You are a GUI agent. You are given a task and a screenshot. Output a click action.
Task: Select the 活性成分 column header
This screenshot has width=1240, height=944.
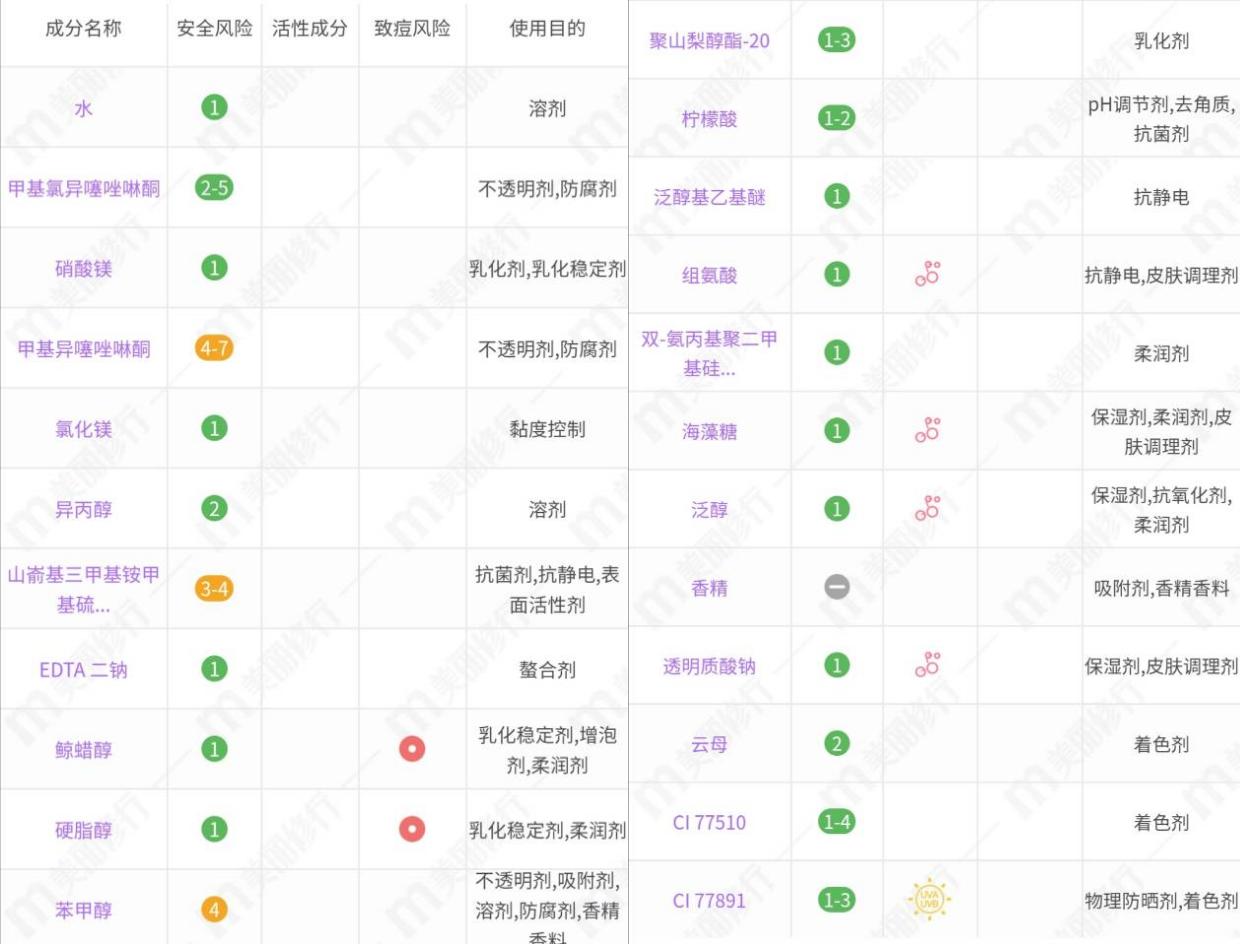[x=310, y=28]
